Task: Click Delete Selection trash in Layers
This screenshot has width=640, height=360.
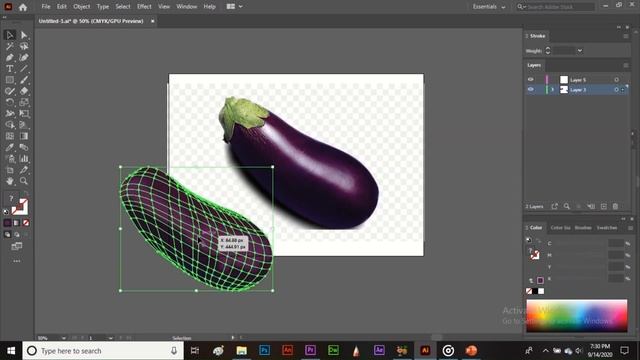Action: coord(616,207)
